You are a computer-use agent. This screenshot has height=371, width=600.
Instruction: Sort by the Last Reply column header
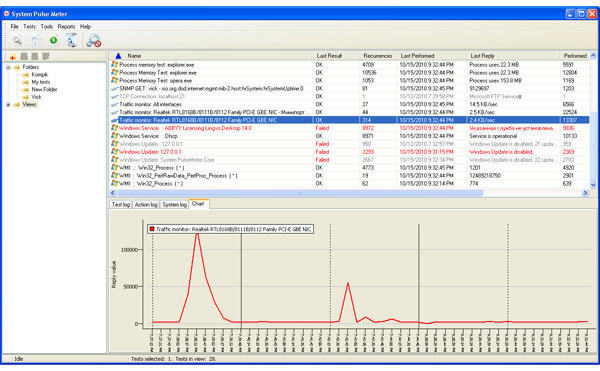pos(513,56)
